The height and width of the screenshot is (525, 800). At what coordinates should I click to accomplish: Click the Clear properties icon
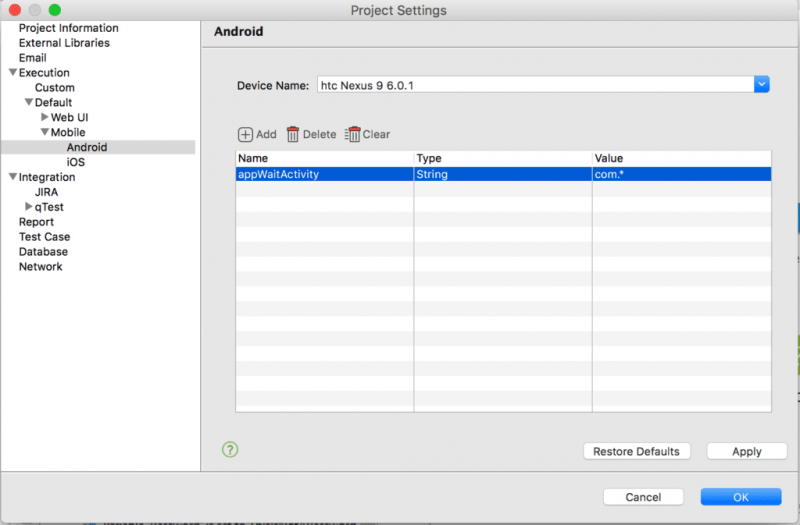(352, 135)
